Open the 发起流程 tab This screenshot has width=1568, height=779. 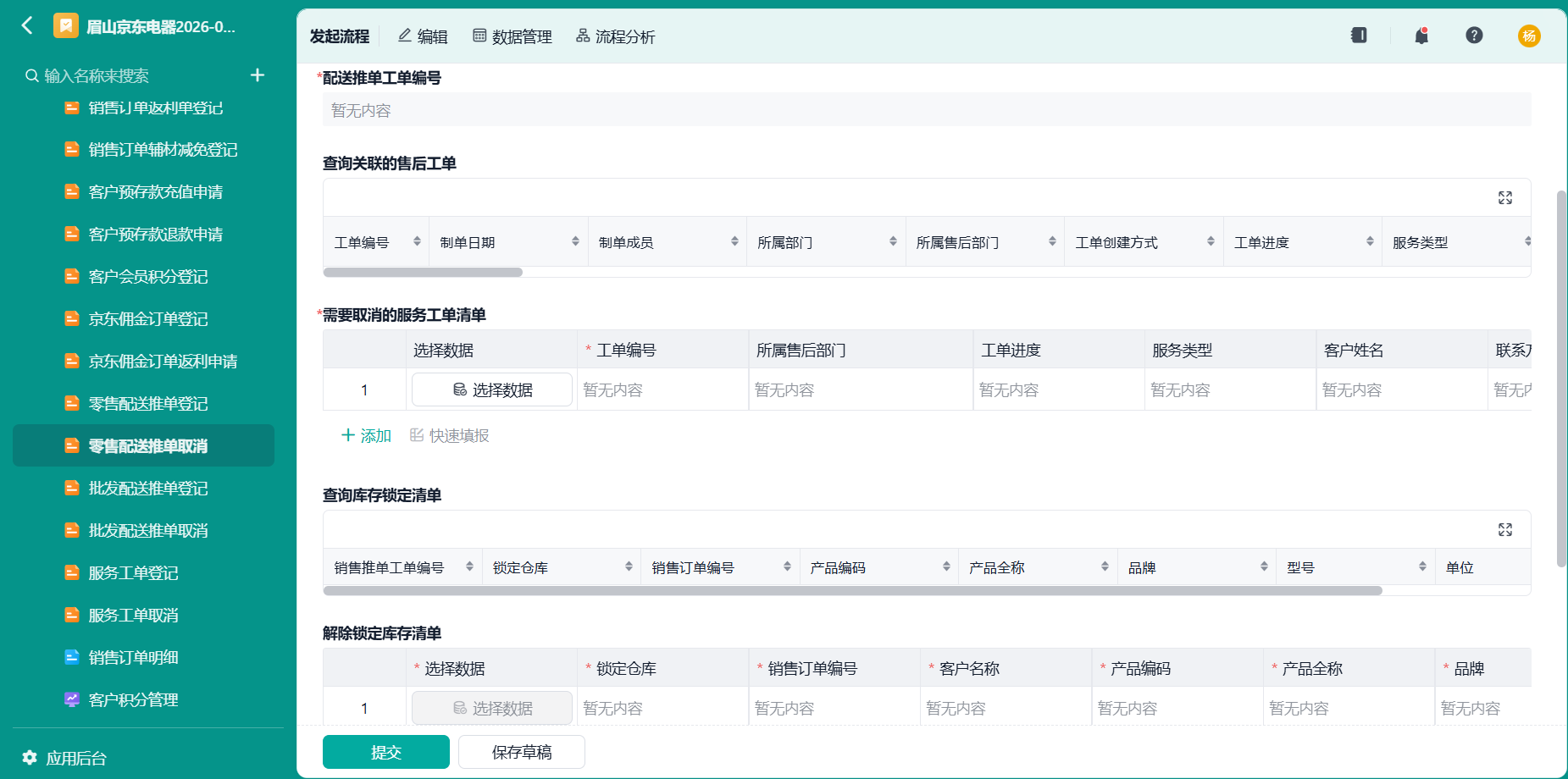click(340, 36)
